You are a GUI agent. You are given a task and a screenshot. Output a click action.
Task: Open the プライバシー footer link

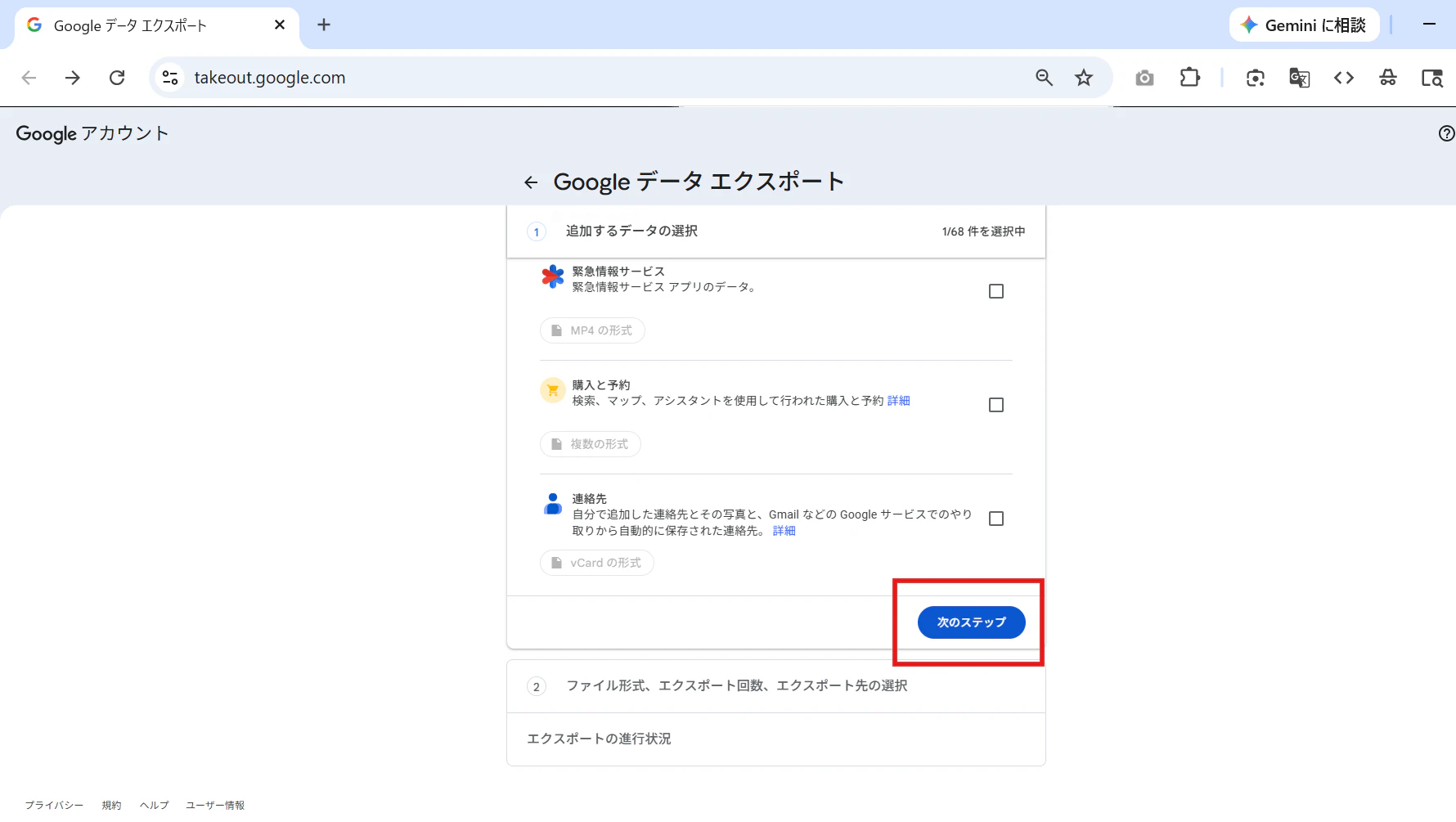click(x=54, y=806)
